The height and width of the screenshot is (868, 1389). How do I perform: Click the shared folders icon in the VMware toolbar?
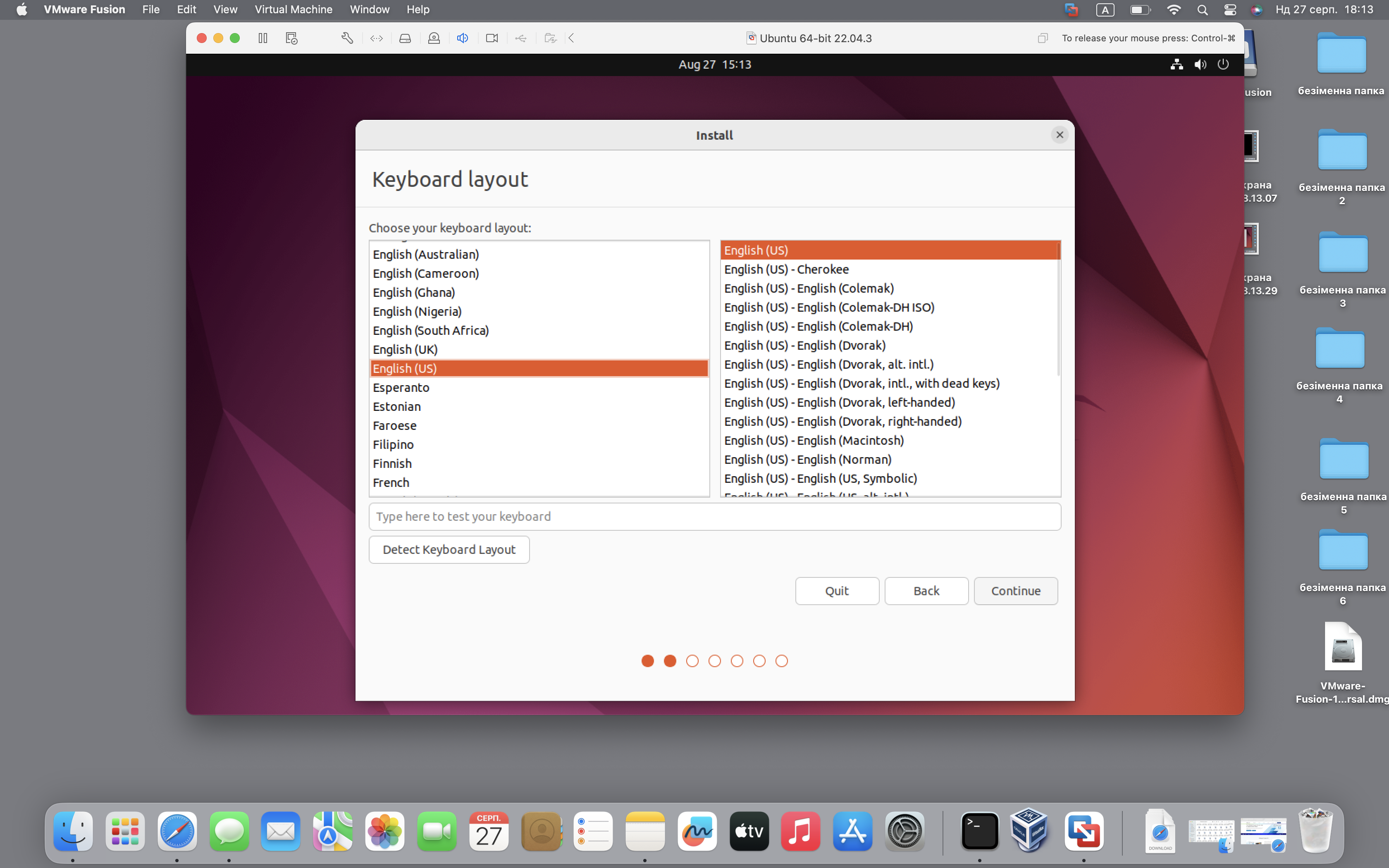tap(551, 38)
